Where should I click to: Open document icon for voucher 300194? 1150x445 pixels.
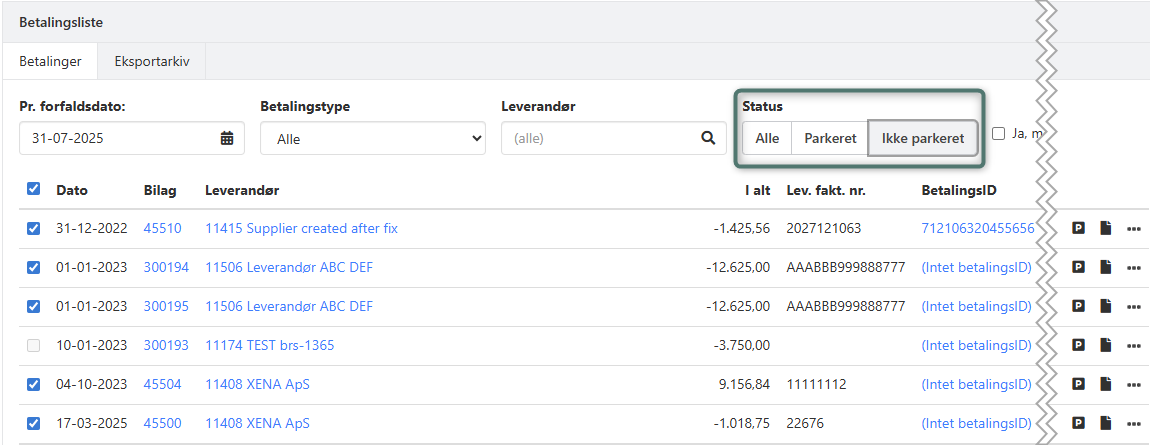pyautogui.click(x=1106, y=267)
